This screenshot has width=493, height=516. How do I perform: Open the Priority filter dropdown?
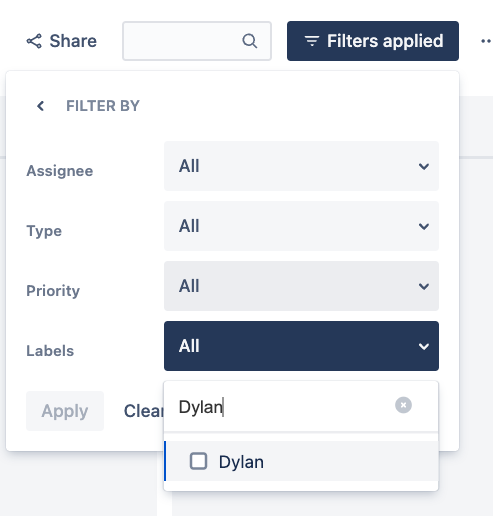pos(301,286)
